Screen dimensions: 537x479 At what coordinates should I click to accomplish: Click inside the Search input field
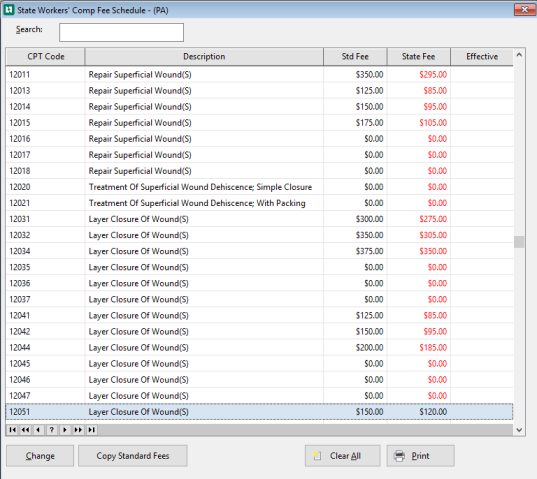(121, 33)
